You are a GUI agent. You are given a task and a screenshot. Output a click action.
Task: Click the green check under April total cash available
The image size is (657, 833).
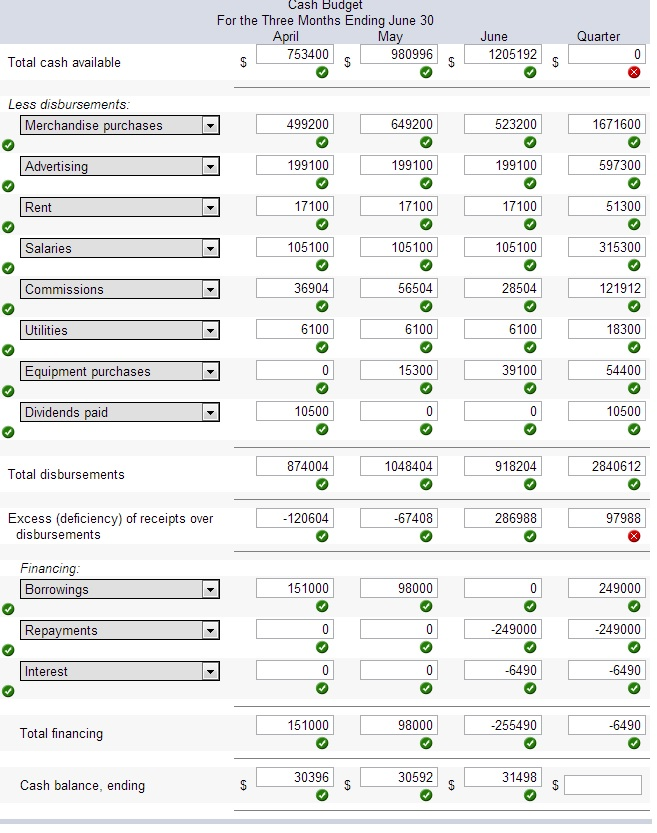pos(322,72)
